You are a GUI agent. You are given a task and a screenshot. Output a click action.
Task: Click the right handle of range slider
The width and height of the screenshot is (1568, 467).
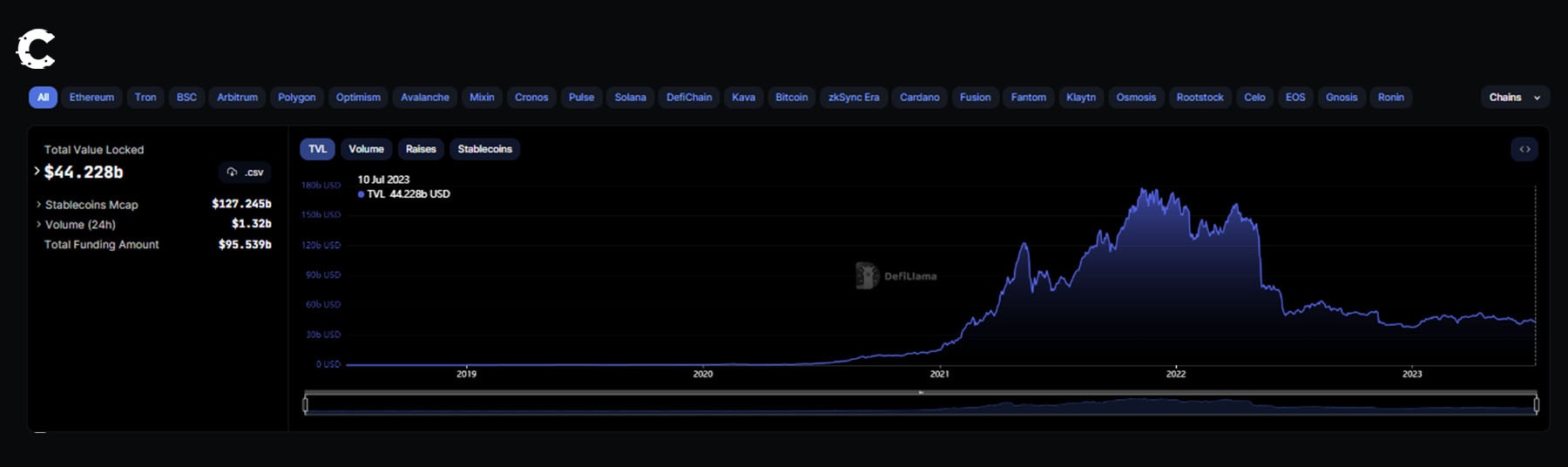coord(1536,404)
